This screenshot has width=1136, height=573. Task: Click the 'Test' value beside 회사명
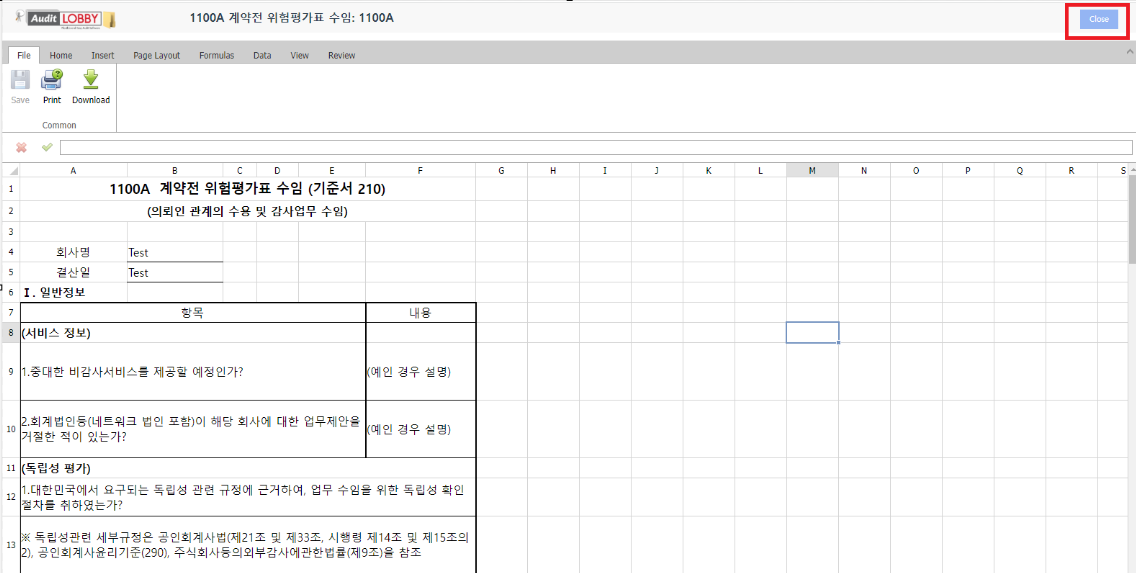[x=175, y=252]
